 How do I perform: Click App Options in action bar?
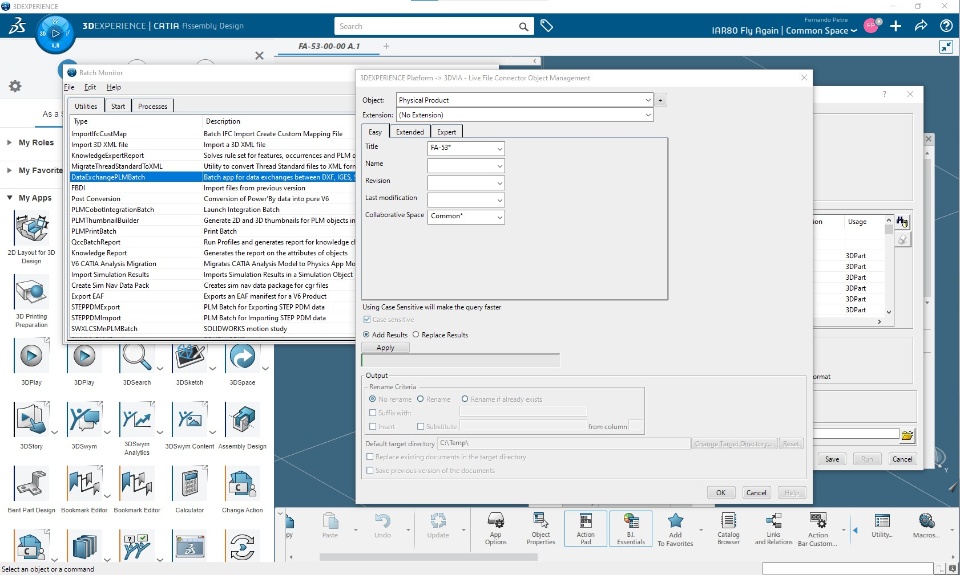[x=495, y=528]
